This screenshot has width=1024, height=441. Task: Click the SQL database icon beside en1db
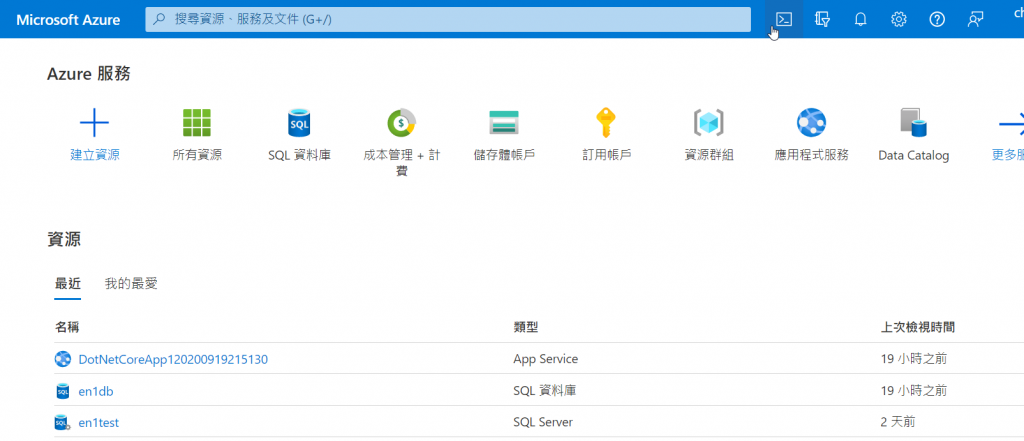[63, 391]
